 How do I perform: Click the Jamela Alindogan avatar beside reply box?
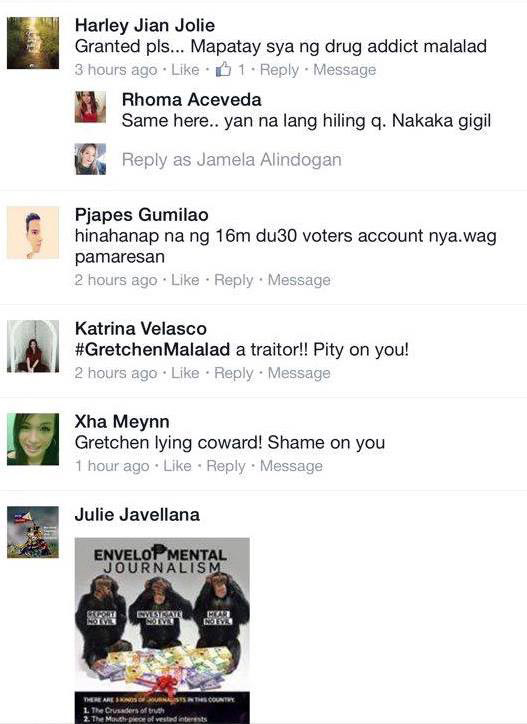pos(91,159)
